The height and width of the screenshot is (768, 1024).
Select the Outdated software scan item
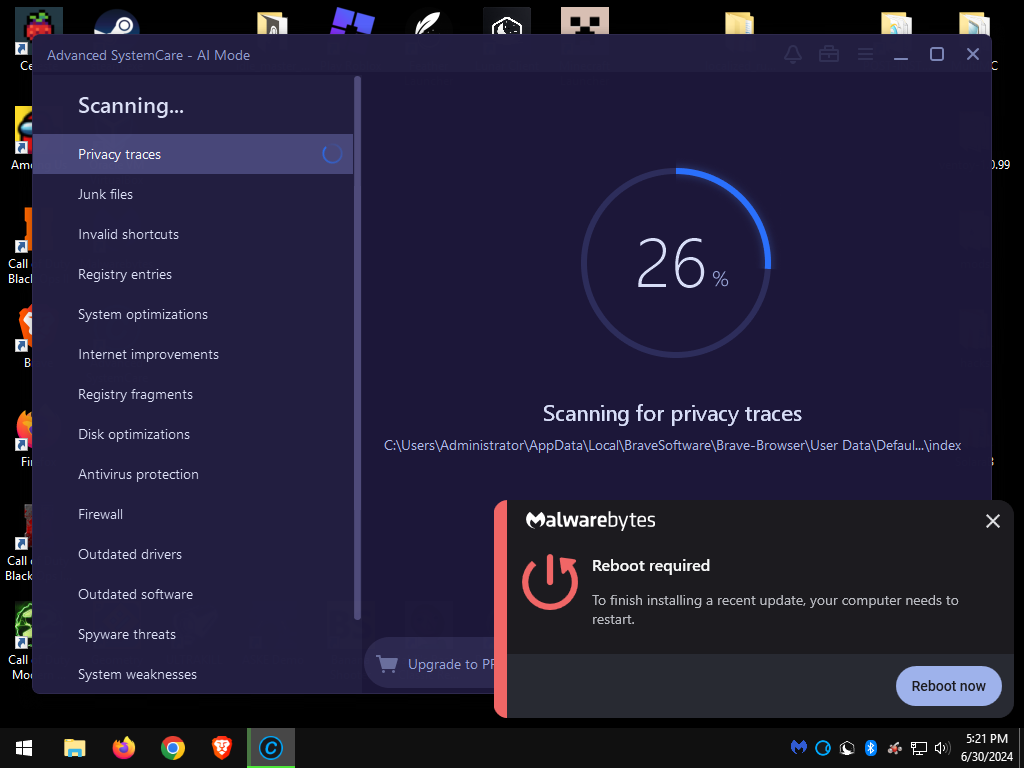tap(193, 594)
